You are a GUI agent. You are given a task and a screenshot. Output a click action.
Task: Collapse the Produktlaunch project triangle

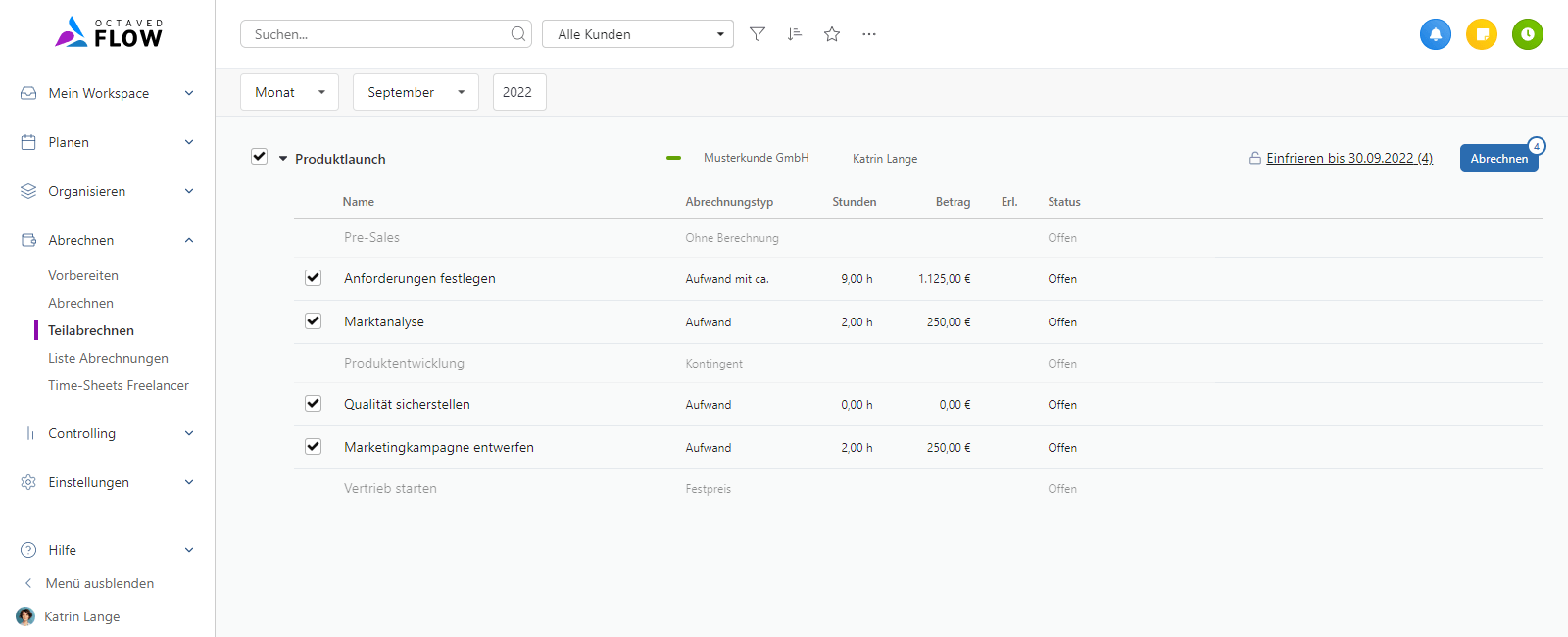[283, 159]
